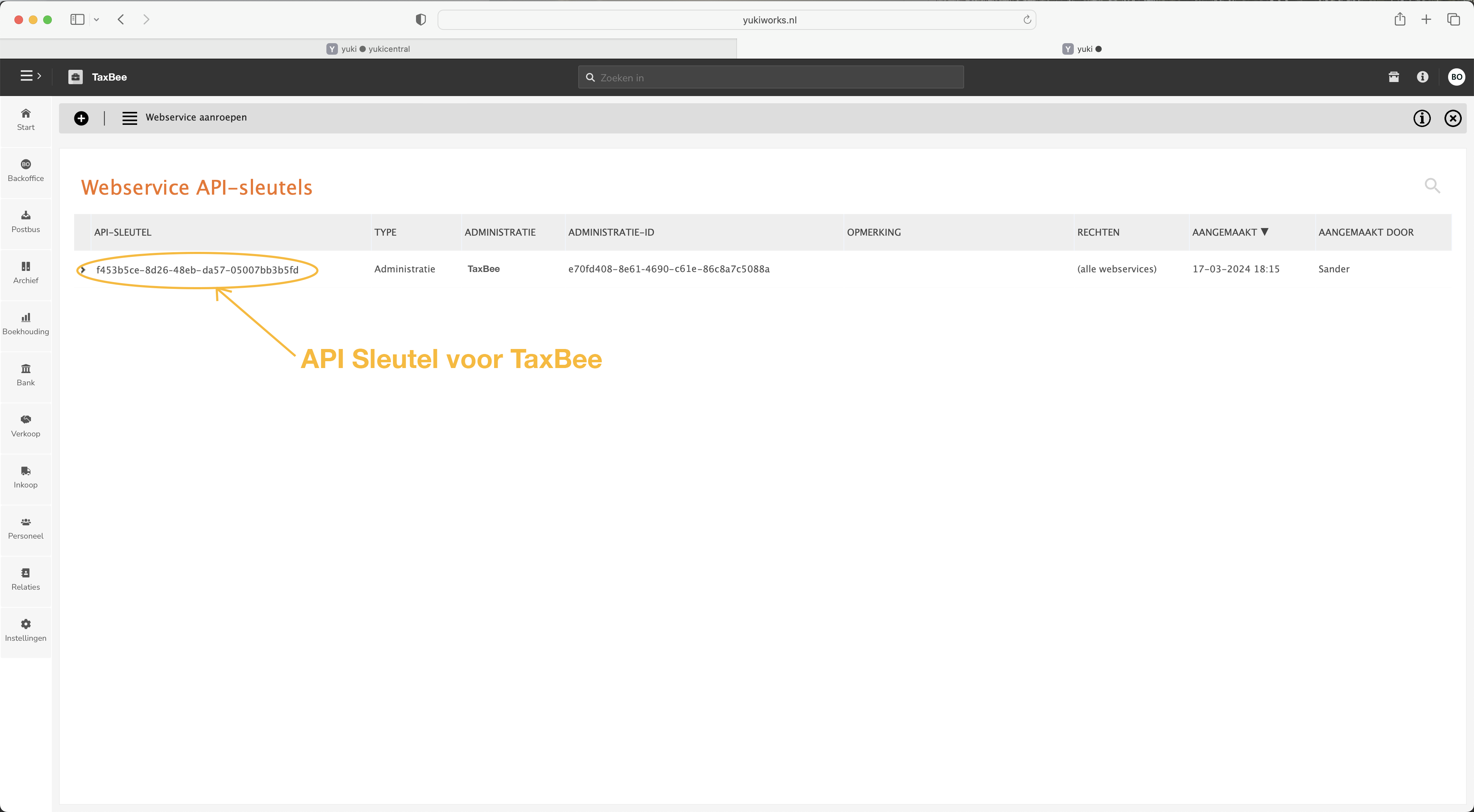Click the Webservice aanroepen button
Viewport: 1474px width, 812px height.
coord(196,117)
